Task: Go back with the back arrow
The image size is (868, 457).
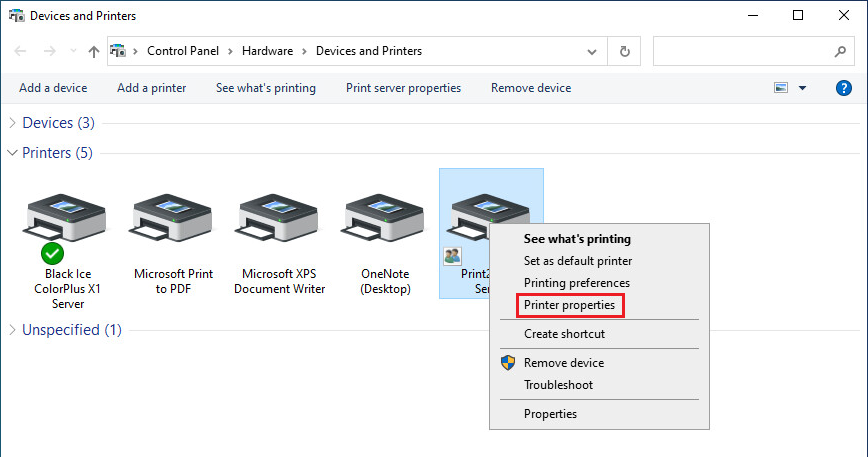Action: click(x=20, y=51)
